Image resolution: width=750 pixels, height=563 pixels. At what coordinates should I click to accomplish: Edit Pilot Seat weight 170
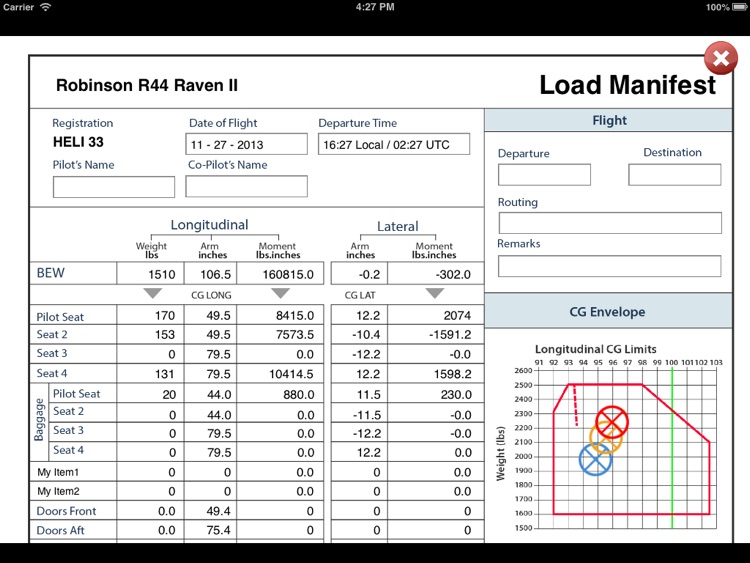point(150,315)
